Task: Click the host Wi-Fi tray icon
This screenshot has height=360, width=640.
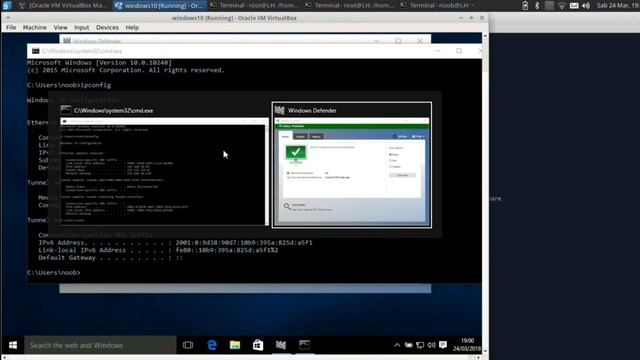Action: pos(562,5)
